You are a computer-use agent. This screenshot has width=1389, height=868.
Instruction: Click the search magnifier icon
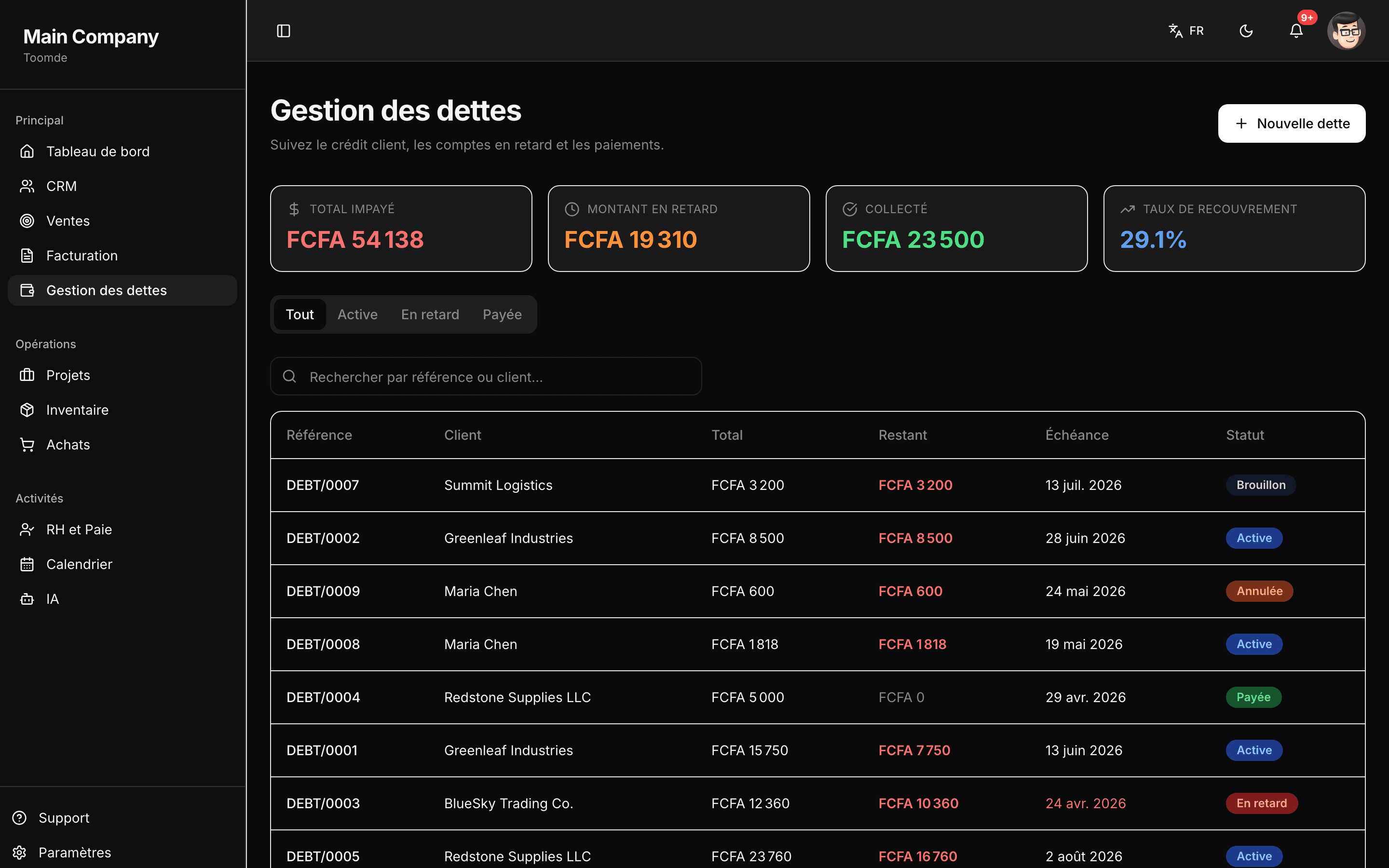(x=289, y=377)
